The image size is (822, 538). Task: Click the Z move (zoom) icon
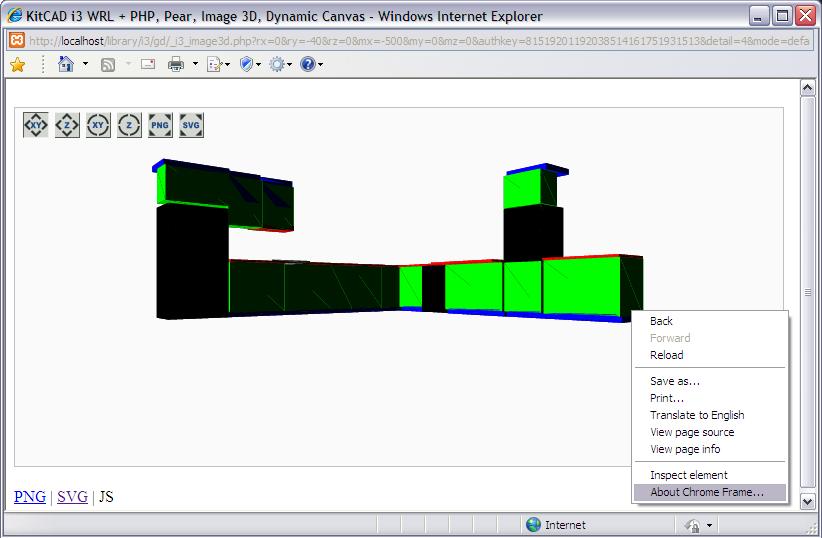67,125
